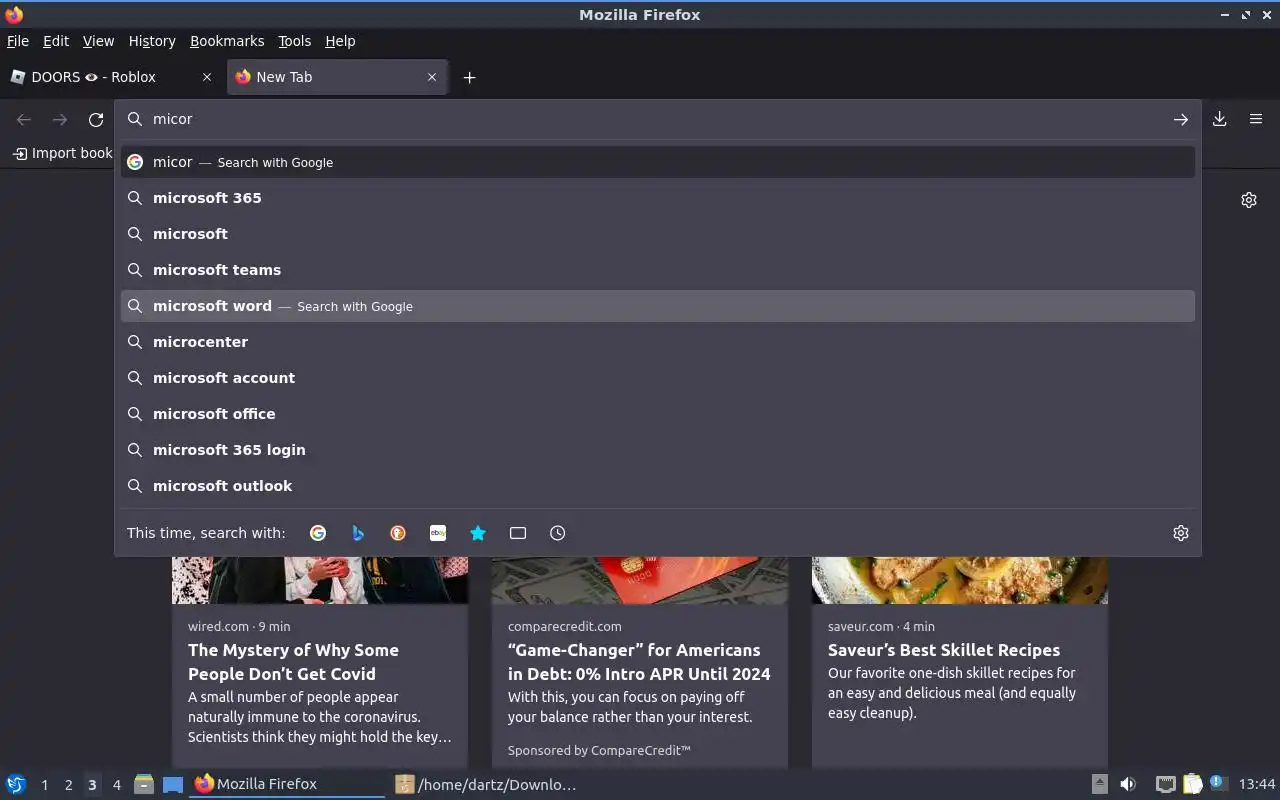Viewport: 1280px width, 800px height.
Task: Pick the 'microsoft 365 login' suggestion
Action: pos(658,450)
